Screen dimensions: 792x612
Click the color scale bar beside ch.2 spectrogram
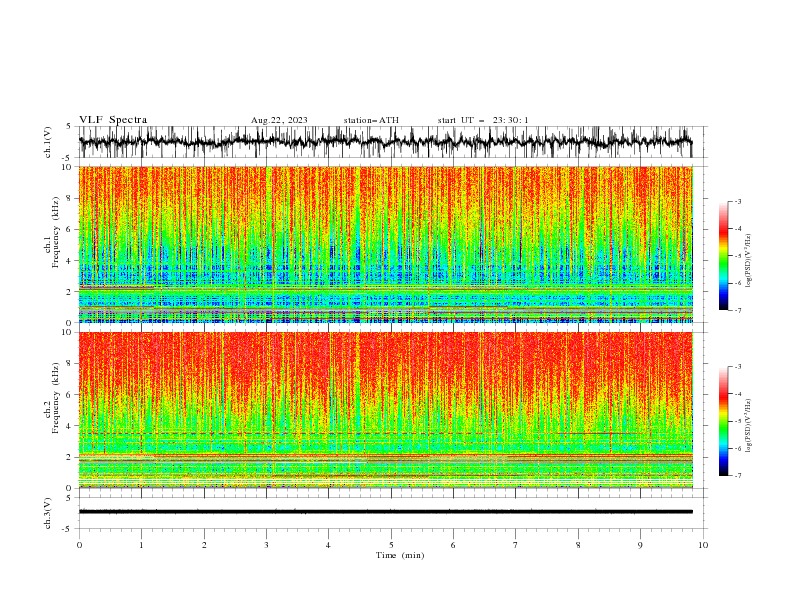(x=723, y=421)
